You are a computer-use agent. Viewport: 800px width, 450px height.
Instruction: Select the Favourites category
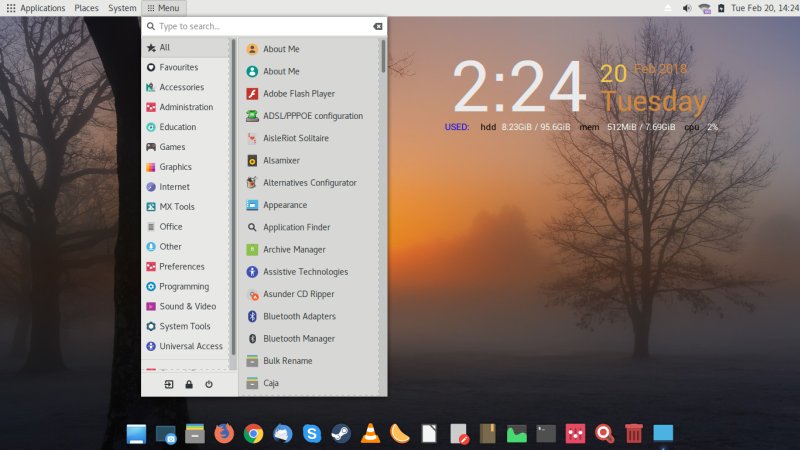point(178,67)
